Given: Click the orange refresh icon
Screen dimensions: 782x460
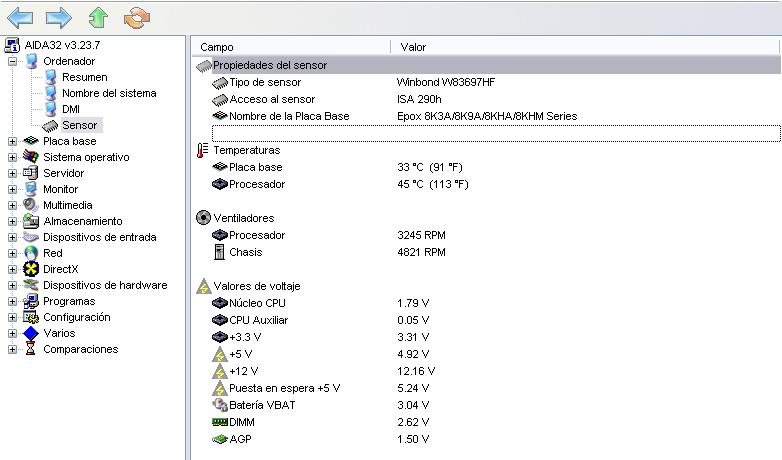Looking at the screenshot, I should click(x=137, y=18).
